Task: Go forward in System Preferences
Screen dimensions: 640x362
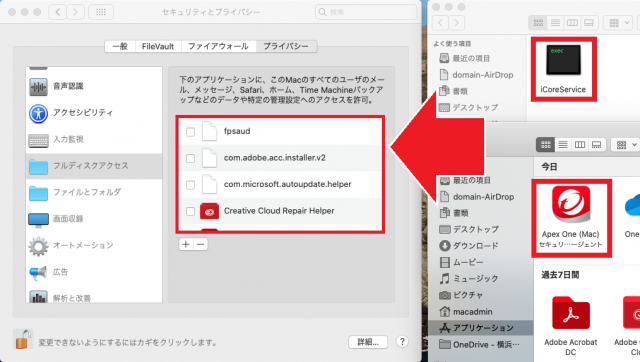Action: (x=75, y=12)
